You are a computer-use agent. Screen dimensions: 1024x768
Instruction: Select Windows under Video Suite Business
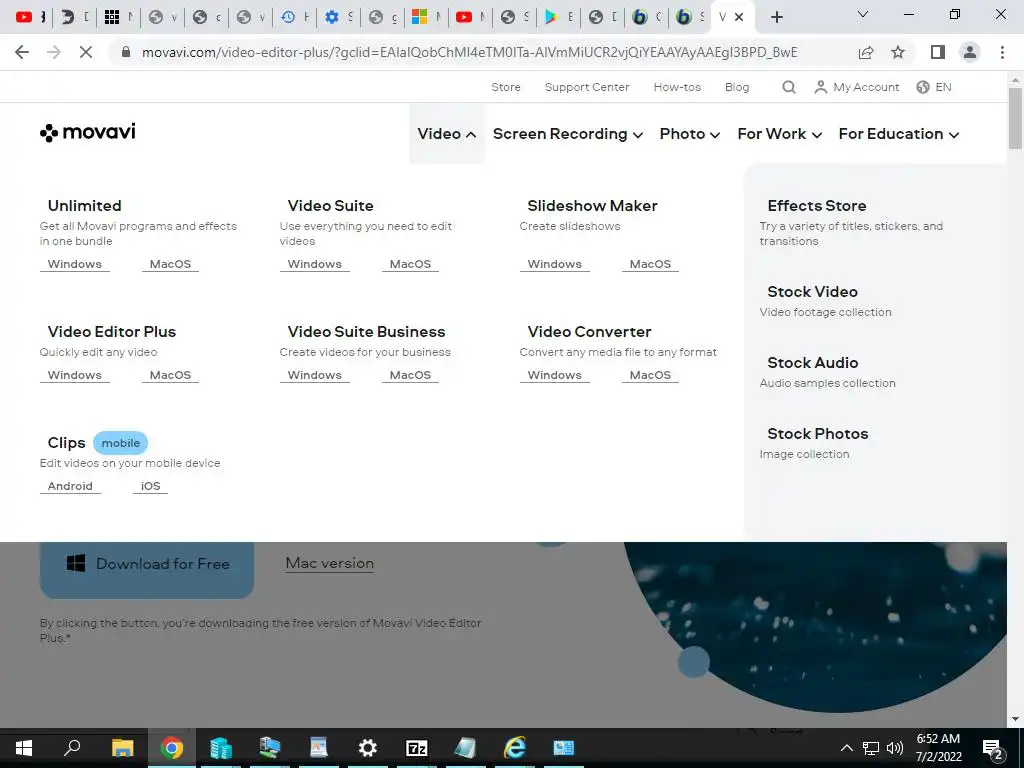314,375
